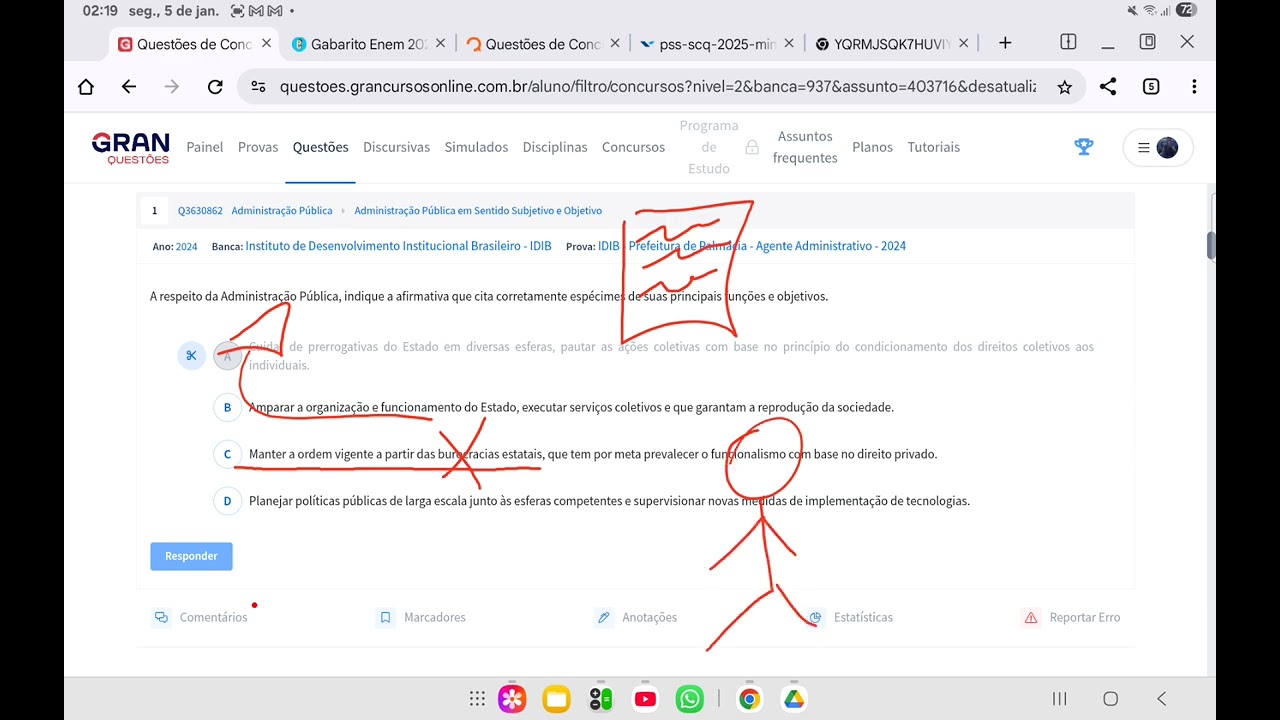
Task: Open Chrome from the taskbar
Action: [749, 699]
